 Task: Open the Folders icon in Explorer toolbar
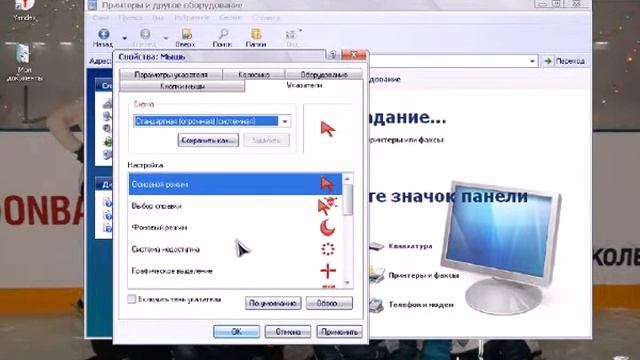tap(256, 34)
